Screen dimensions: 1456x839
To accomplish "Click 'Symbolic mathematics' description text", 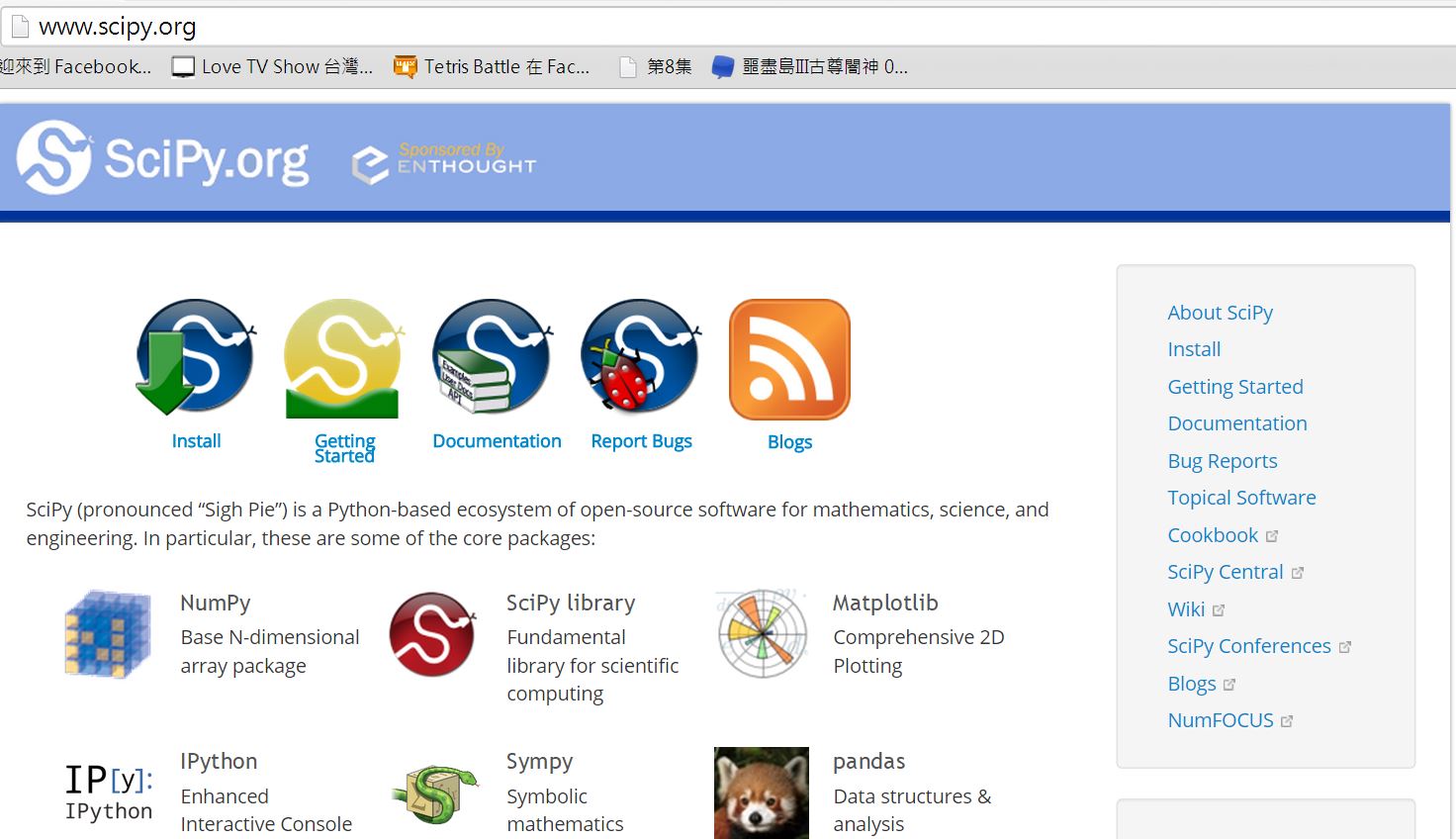I will [565, 809].
